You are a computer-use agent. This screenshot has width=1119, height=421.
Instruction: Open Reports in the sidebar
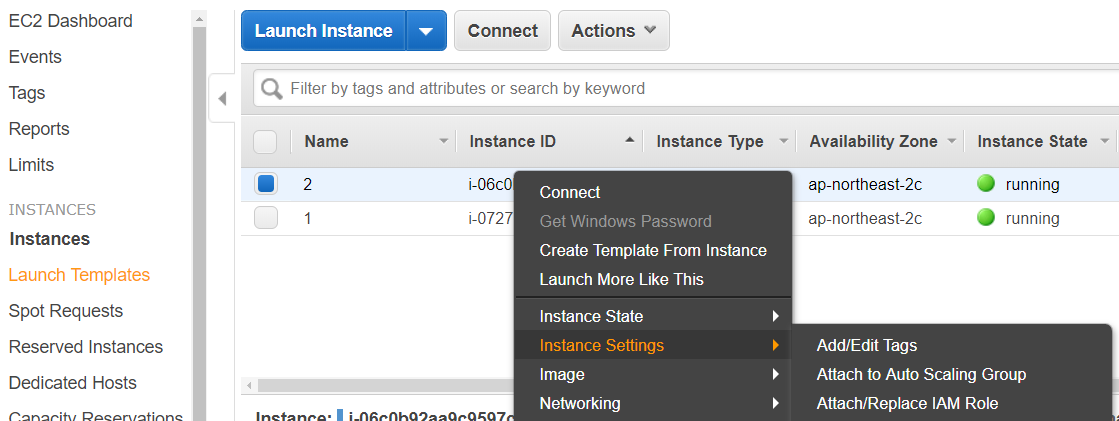point(39,129)
